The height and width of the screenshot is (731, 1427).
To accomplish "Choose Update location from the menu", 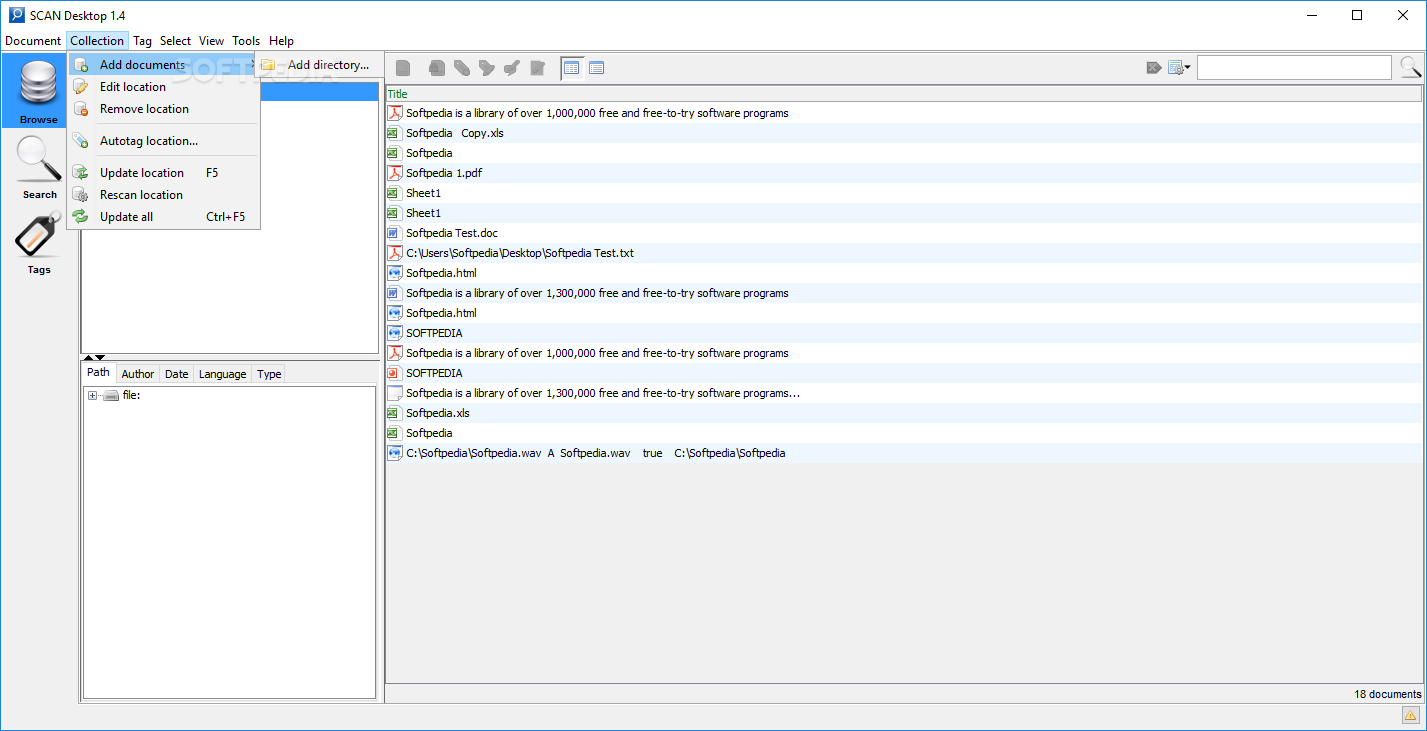I will click(163, 173).
